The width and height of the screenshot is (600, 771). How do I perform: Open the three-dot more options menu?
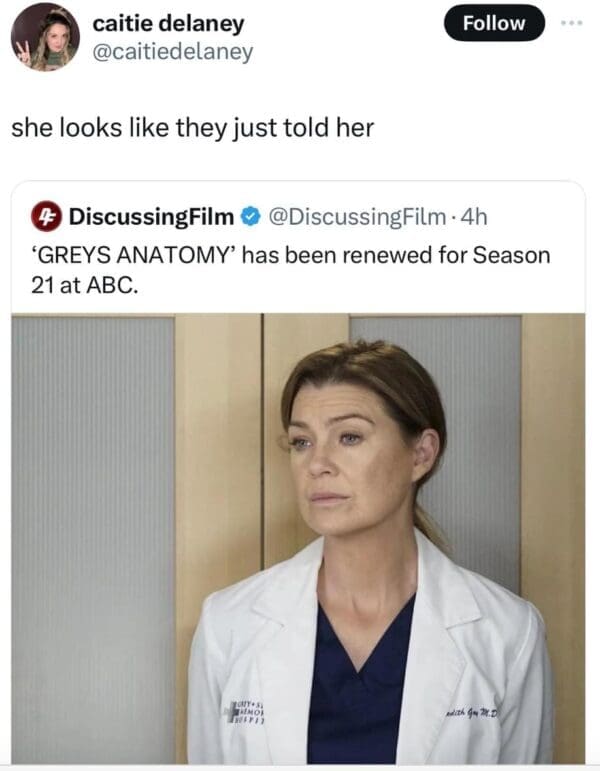[x=573, y=23]
